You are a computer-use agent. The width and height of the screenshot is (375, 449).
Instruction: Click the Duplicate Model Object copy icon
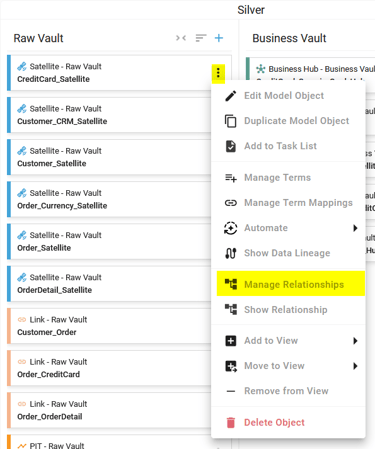pyautogui.click(x=231, y=121)
